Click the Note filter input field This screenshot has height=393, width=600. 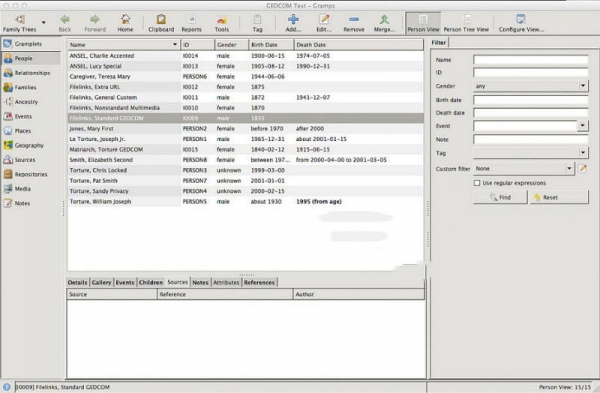pyautogui.click(x=530, y=139)
